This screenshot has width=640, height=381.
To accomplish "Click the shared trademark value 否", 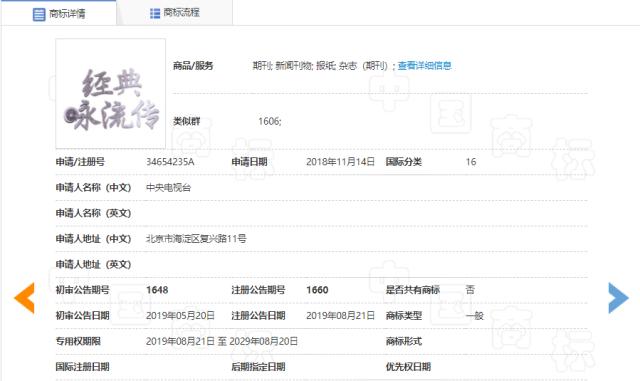I will 470,290.
